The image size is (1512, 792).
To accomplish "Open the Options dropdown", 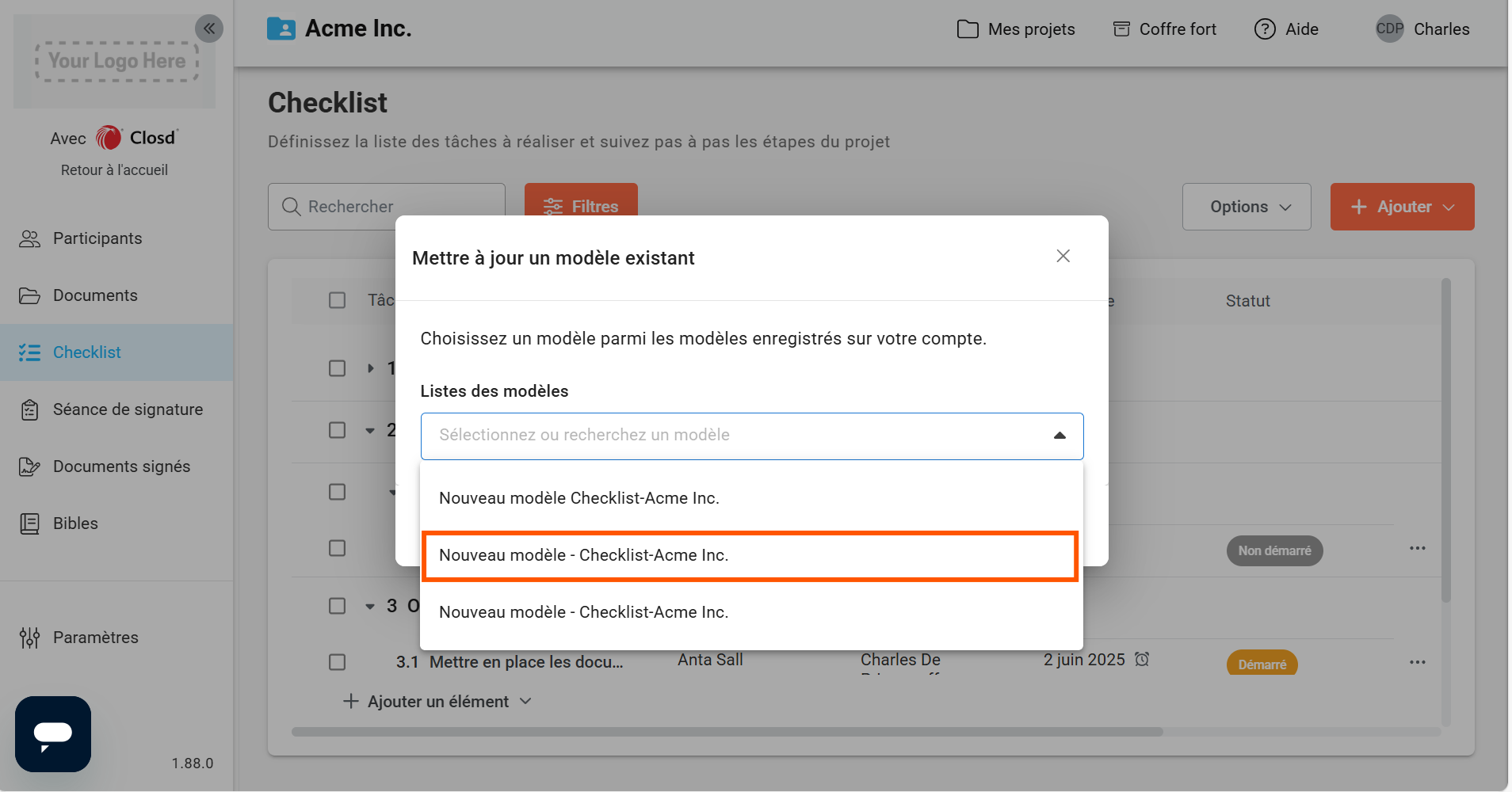I will (1246, 207).
